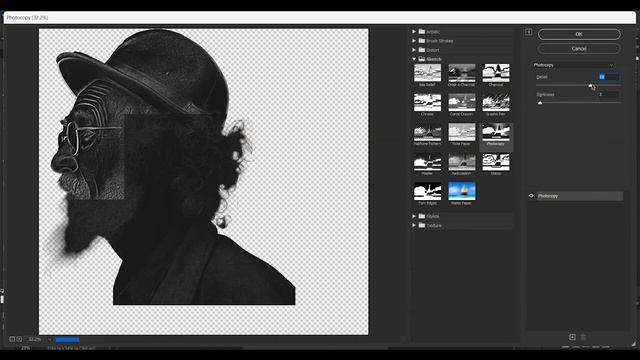Click the open Sketch folder icon
The image size is (640, 360).
(422, 59)
